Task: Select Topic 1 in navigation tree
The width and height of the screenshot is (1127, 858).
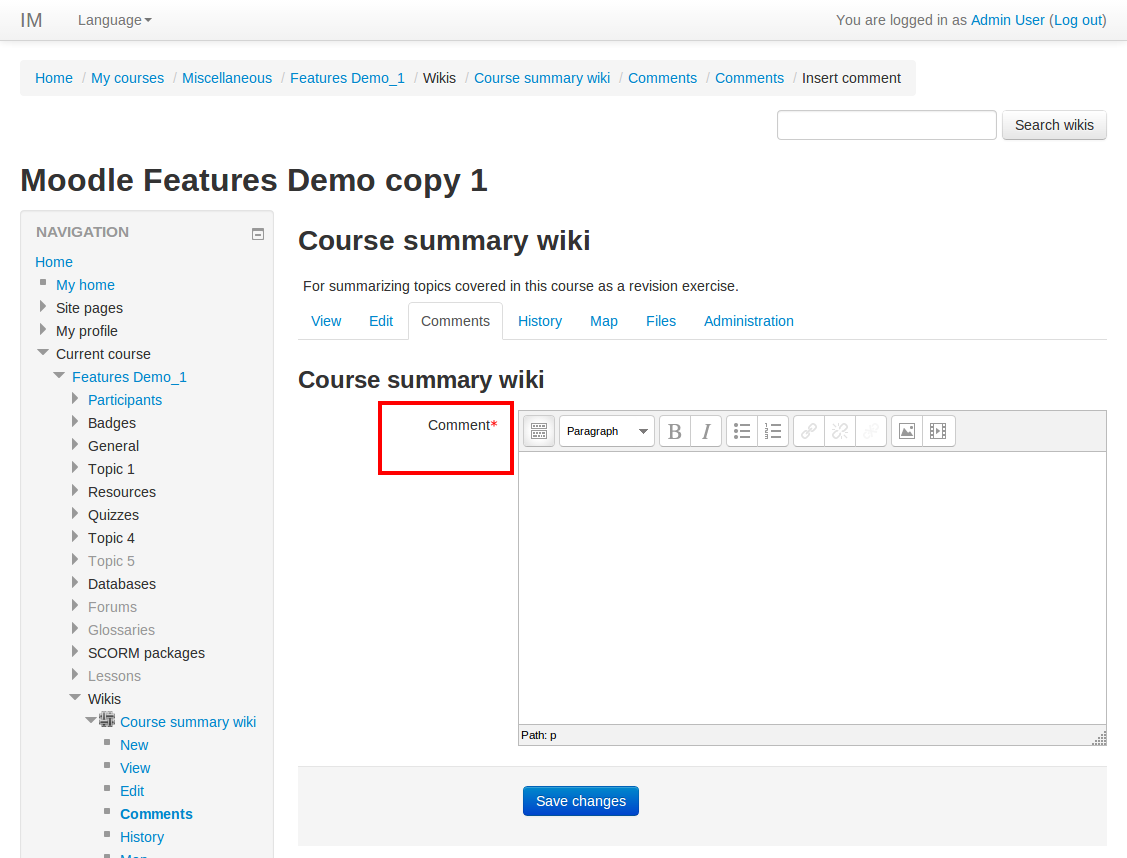Action: pos(111,469)
